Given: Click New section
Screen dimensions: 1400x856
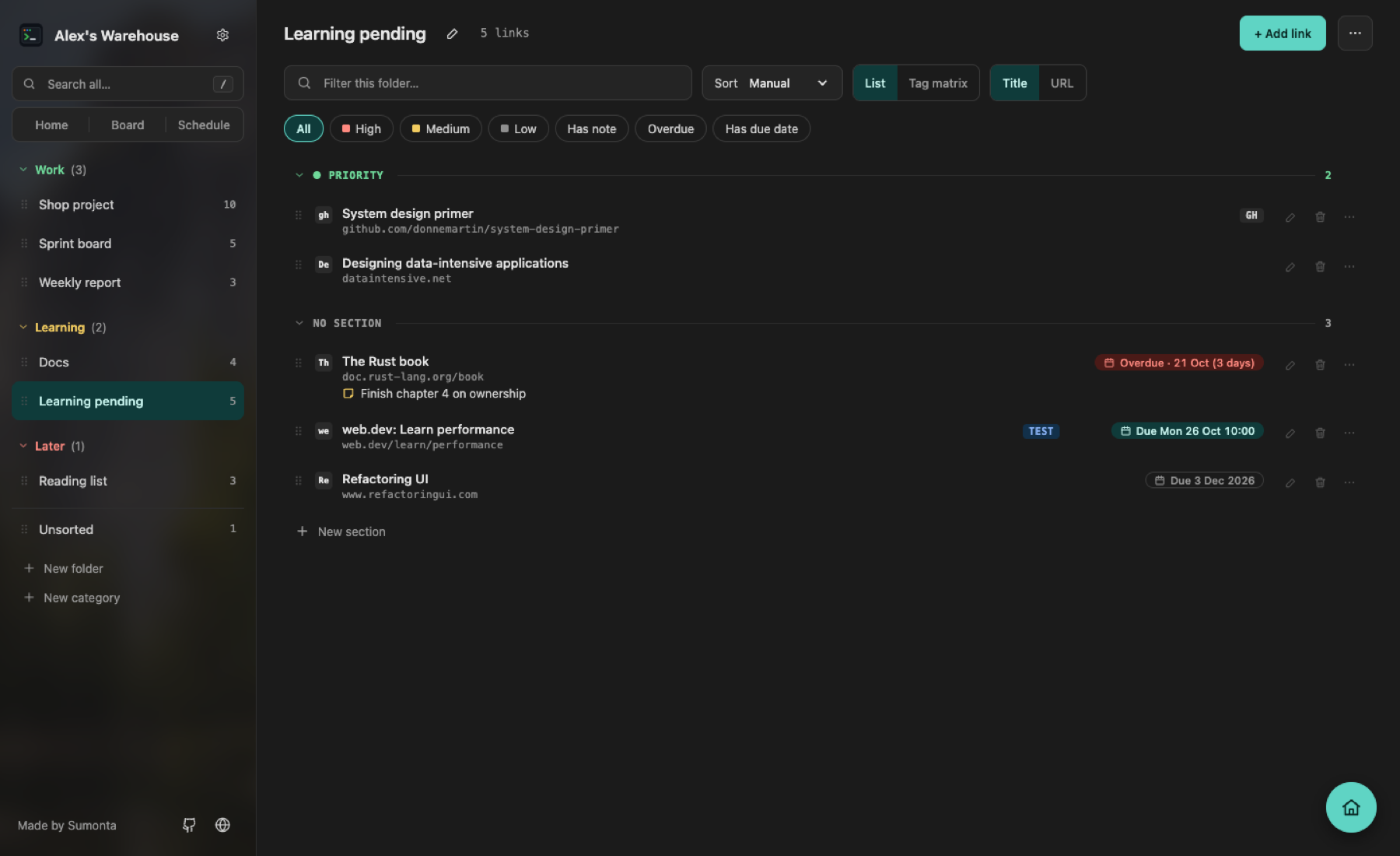Looking at the screenshot, I should coord(341,531).
